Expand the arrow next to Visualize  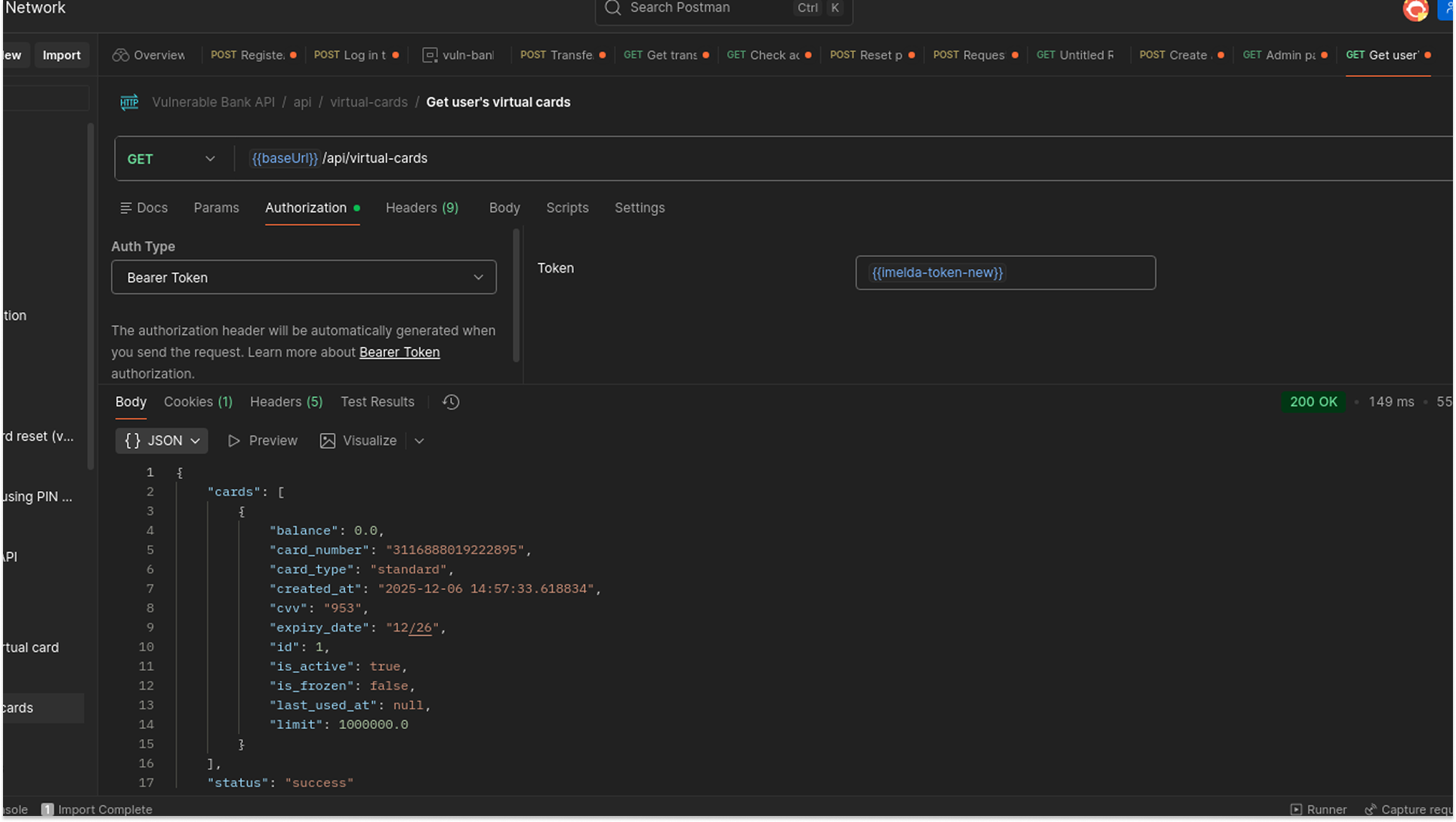click(419, 440)
